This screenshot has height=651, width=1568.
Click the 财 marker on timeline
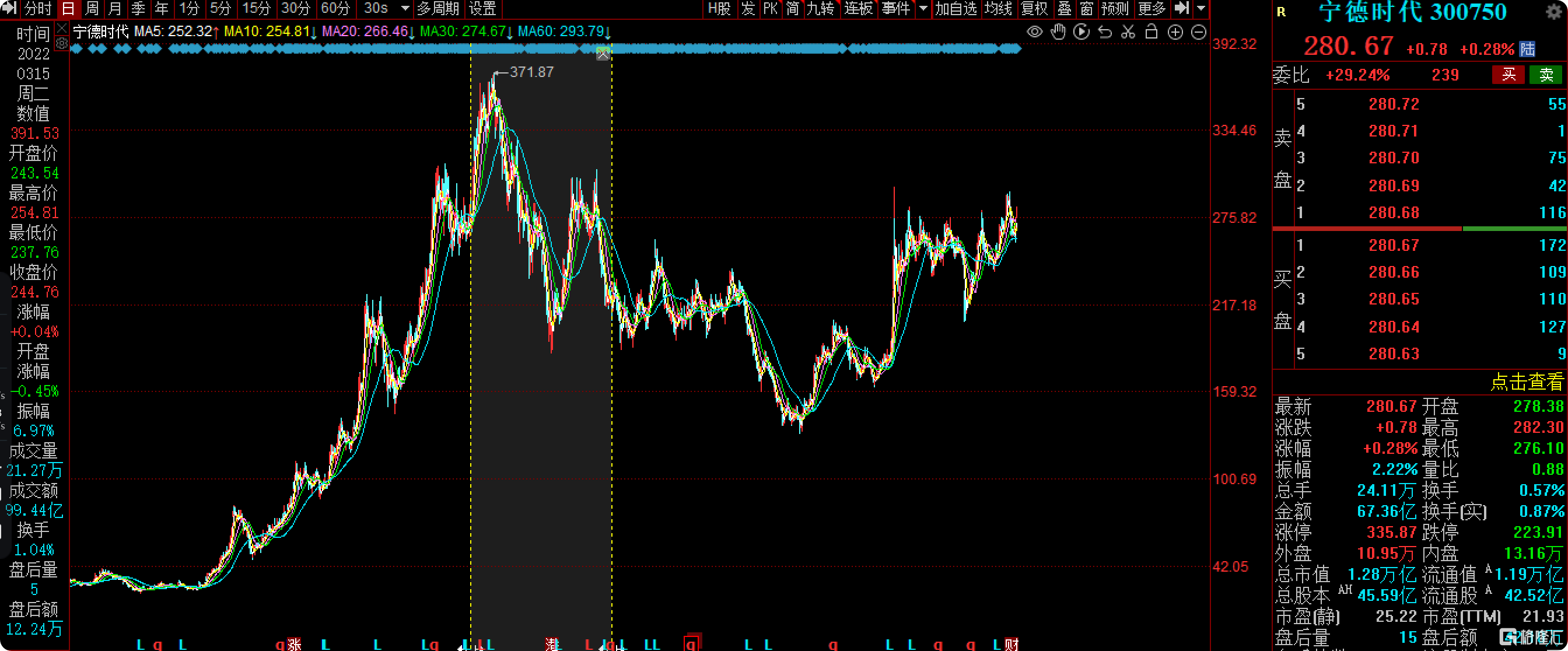(1012, 643)
